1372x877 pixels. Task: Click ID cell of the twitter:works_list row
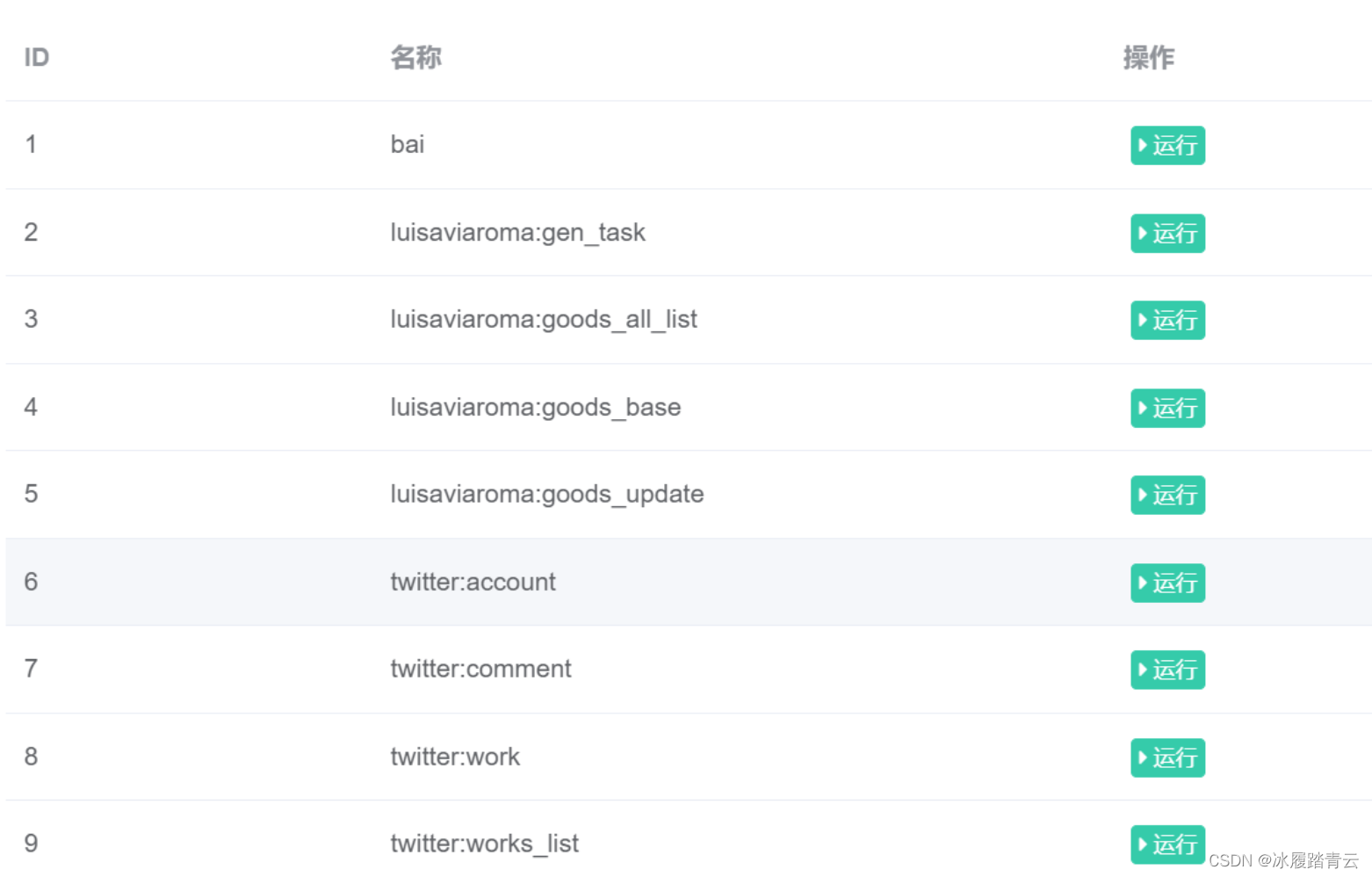(x=31, y=844)
